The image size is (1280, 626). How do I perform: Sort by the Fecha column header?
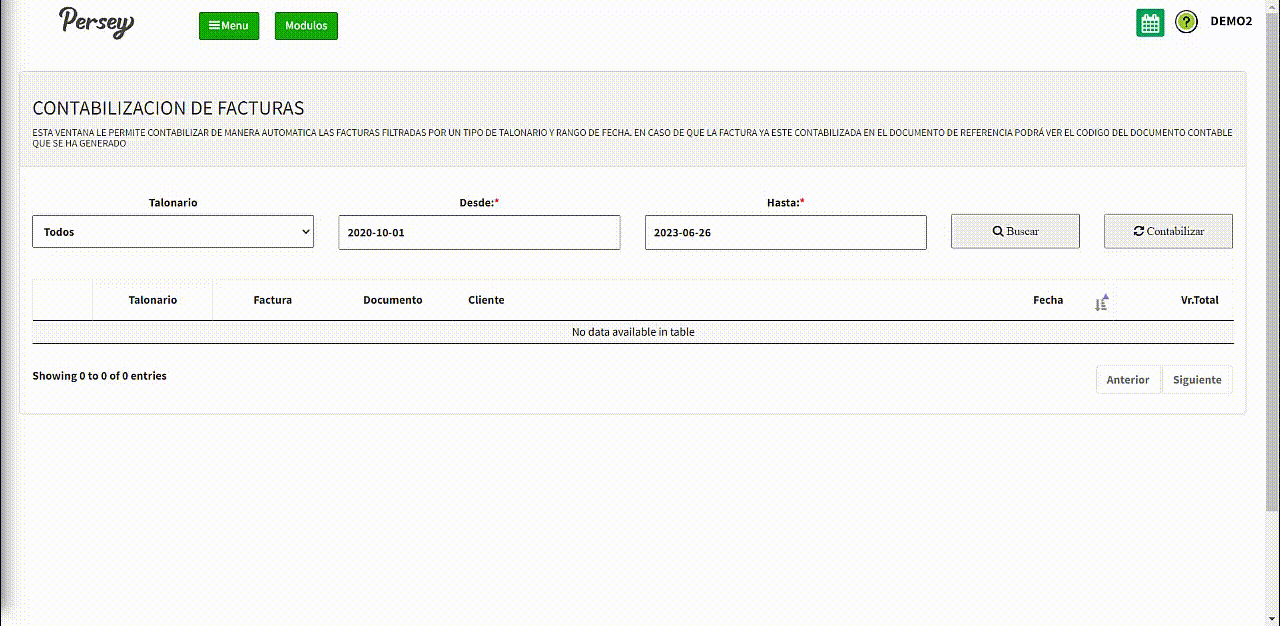point(1047,300)
